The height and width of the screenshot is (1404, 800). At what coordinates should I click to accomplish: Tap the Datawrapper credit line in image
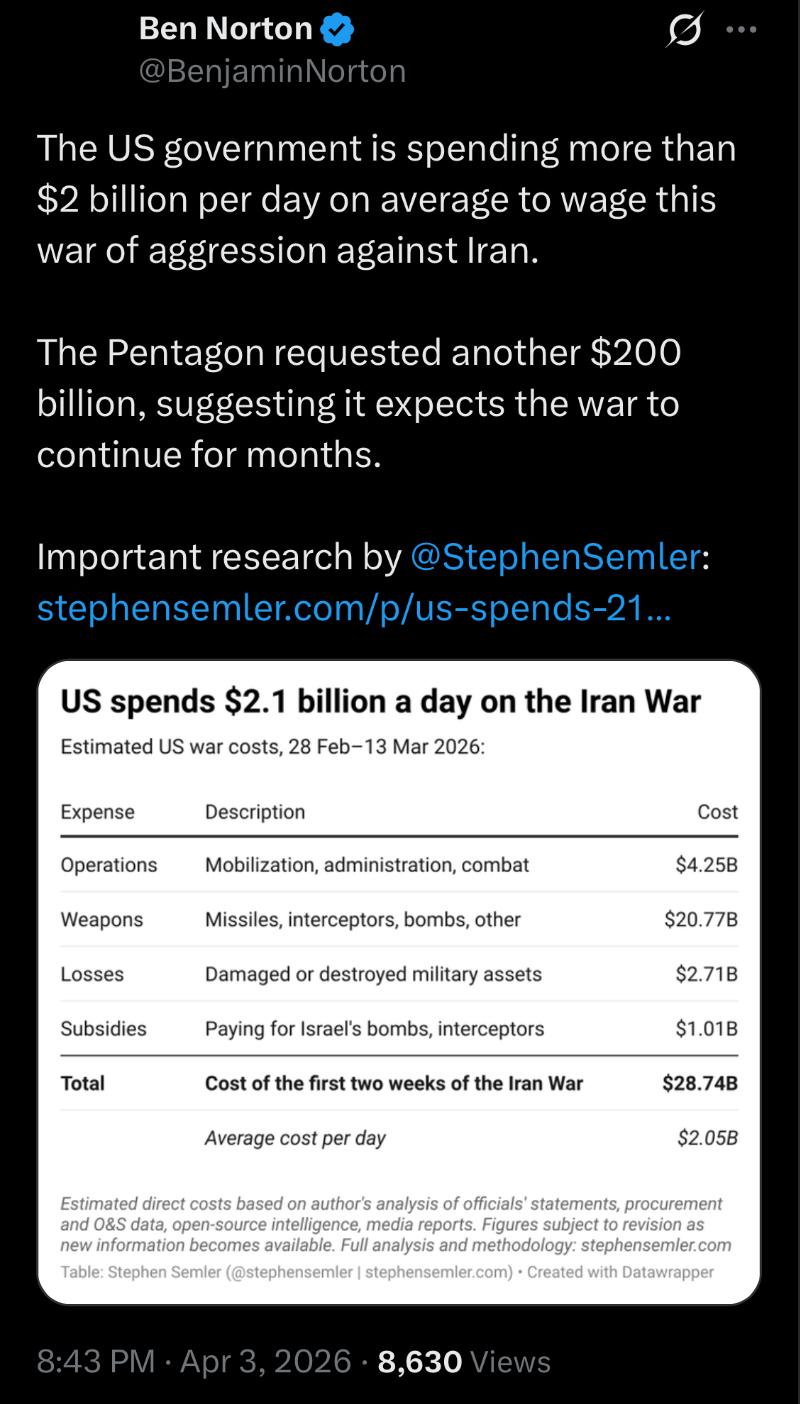tap(387, 1273)
